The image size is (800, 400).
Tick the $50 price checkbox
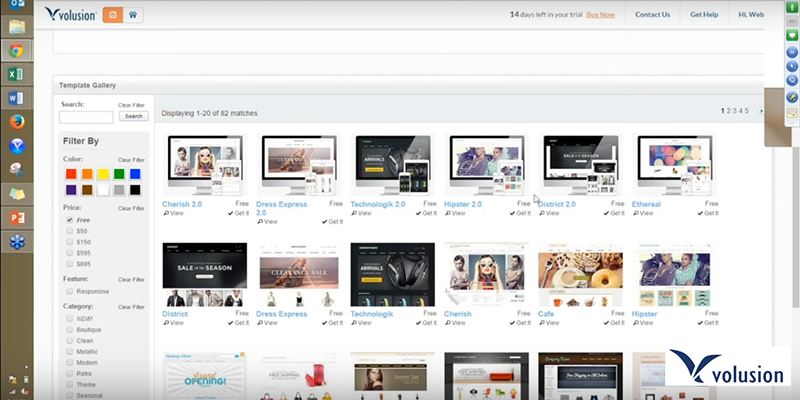(x=69, y=230)
